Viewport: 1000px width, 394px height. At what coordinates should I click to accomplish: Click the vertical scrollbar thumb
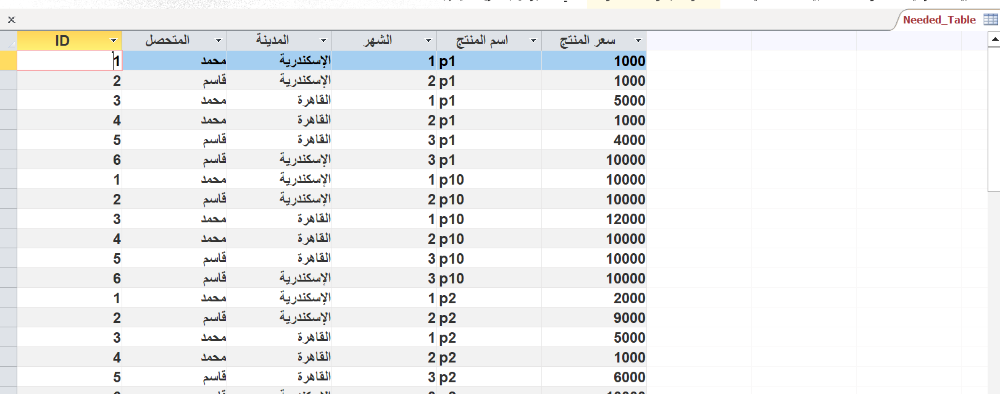coord(993,120)
